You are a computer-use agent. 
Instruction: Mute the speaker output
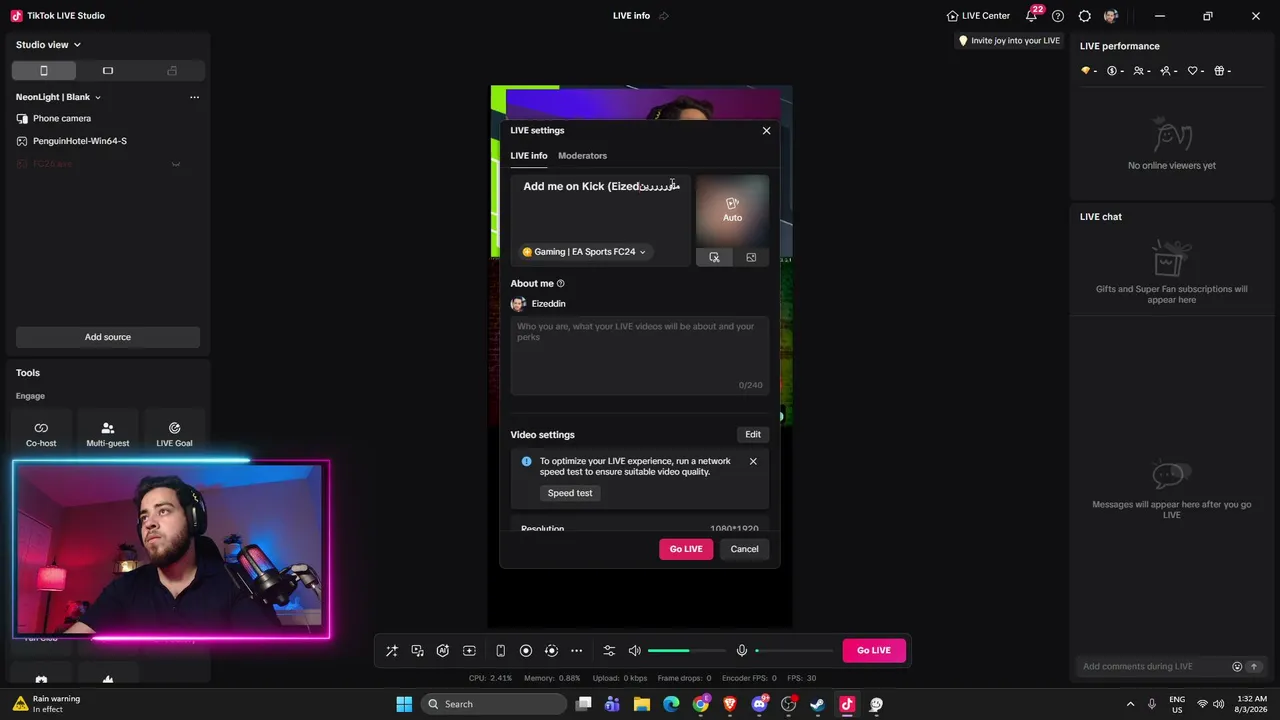click(634, 651)
